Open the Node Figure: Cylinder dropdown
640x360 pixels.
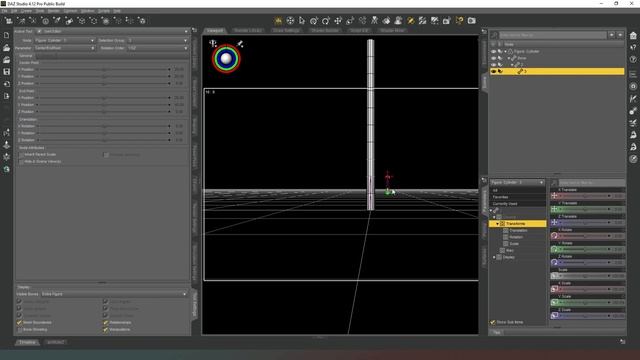coord(64,40)
